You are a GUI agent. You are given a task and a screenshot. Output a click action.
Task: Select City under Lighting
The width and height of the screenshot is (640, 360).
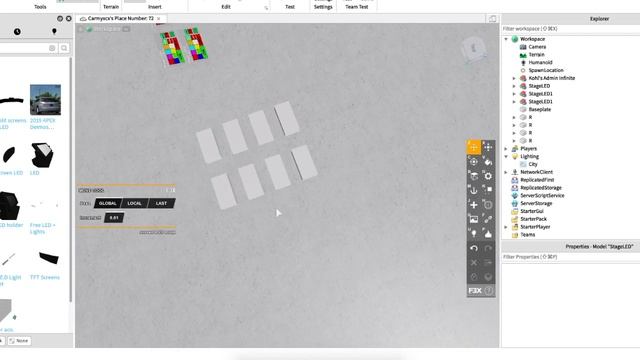point(533,164)
